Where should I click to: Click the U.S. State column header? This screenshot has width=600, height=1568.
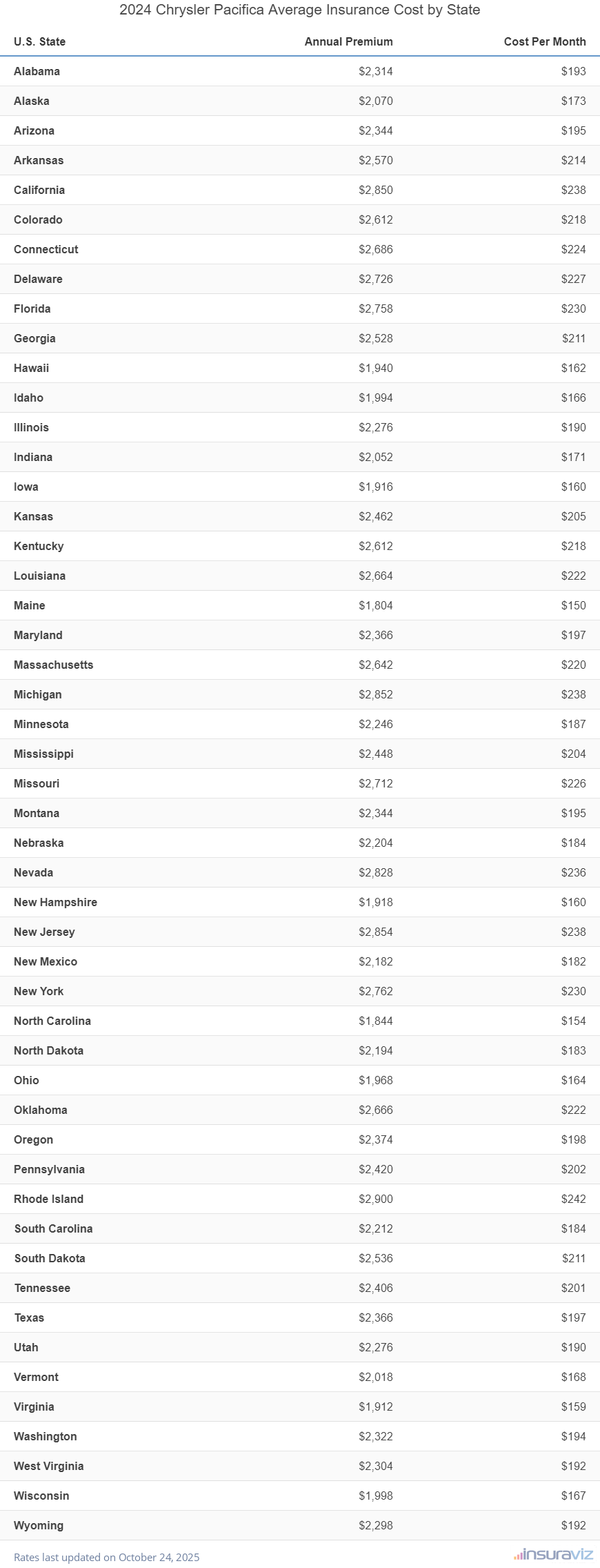click(40, 41)
